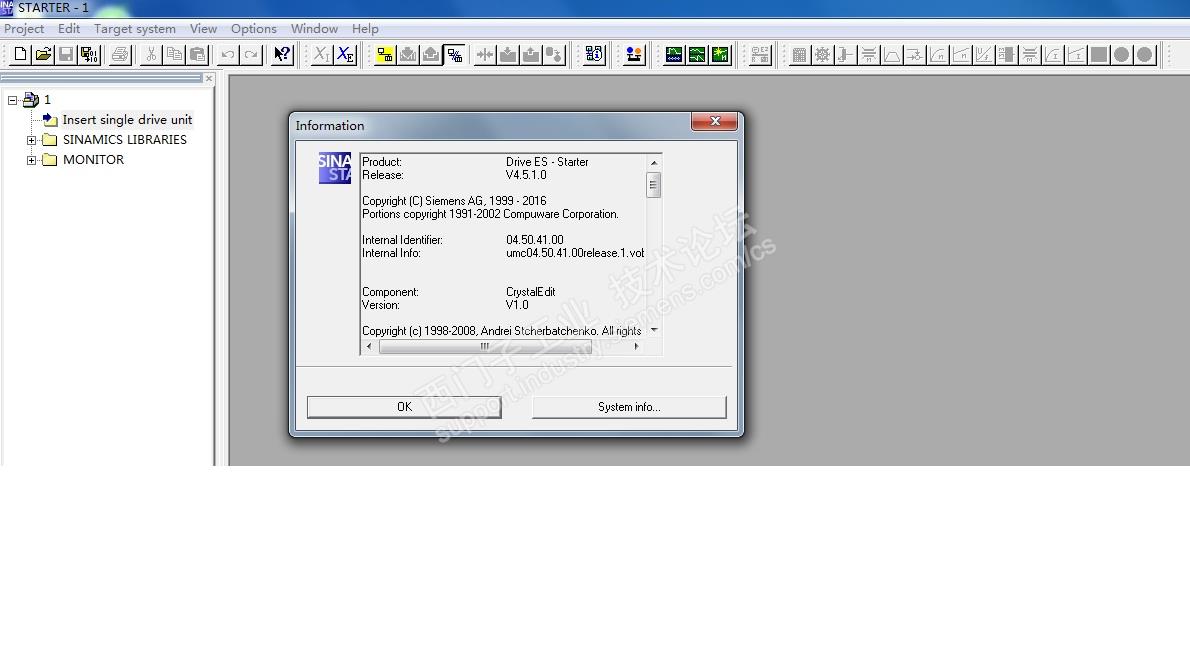
Task: Close the project navigator panel
Action: click(x=209, y=78)
